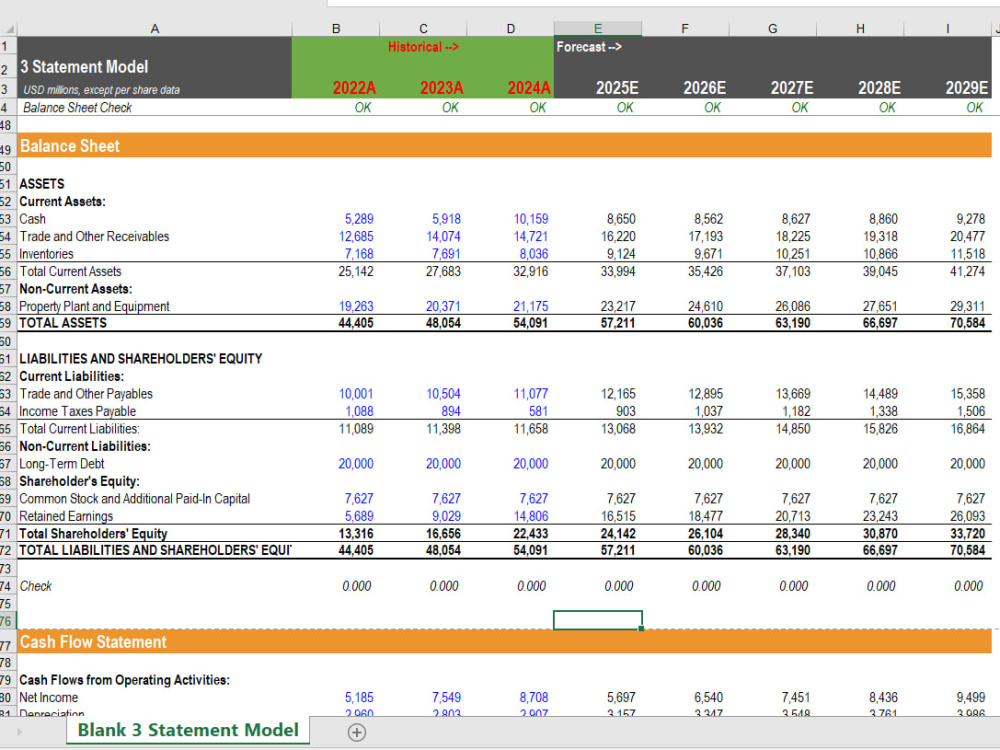Click the Trade and Other Payables label
This screenshot has width=1000, height=750.
[x=86, y=393]
